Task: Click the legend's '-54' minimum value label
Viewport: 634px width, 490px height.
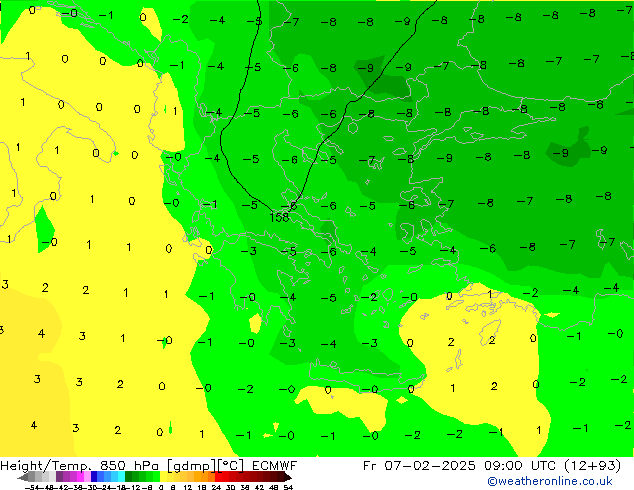Action: [32, 488]
